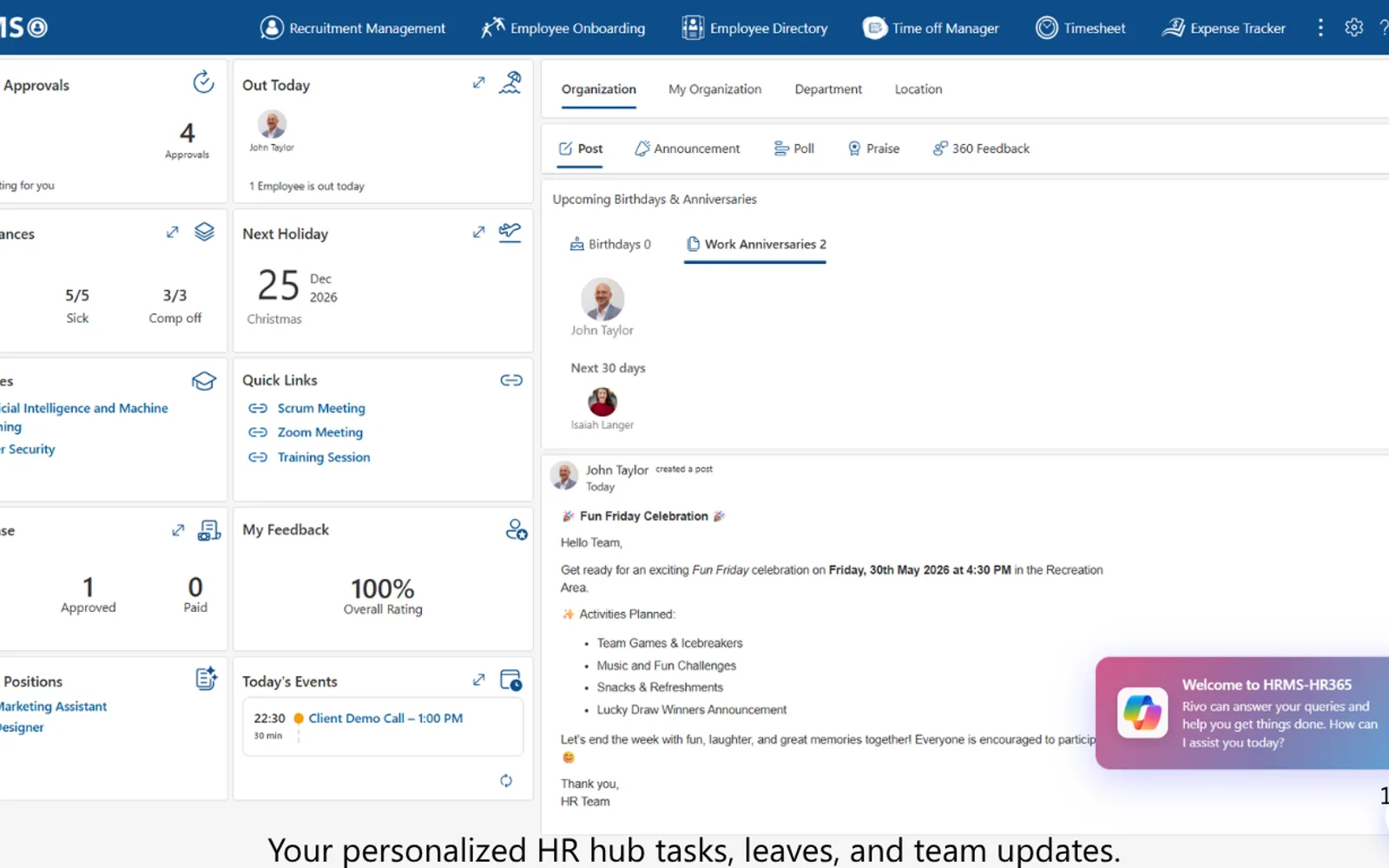Go to Employee Directory
The height and width of the screenshot is (868, 1389).
point(754,28)
